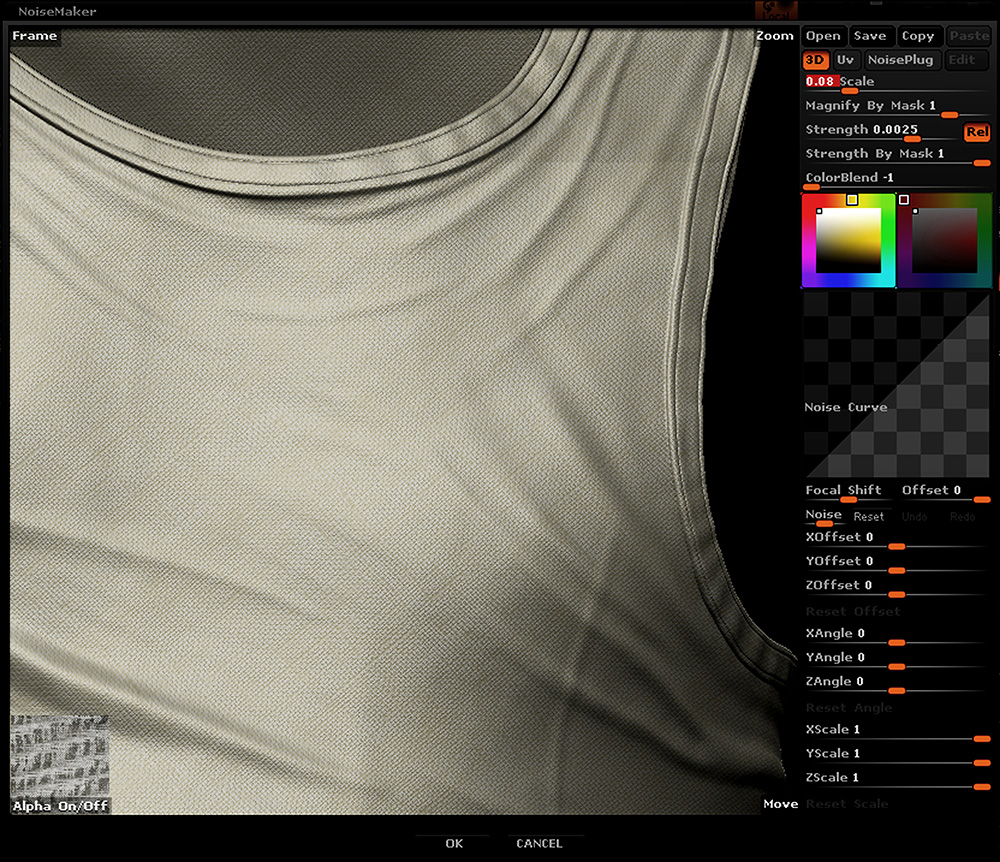Activate the Move control

(x=780, y=803)
